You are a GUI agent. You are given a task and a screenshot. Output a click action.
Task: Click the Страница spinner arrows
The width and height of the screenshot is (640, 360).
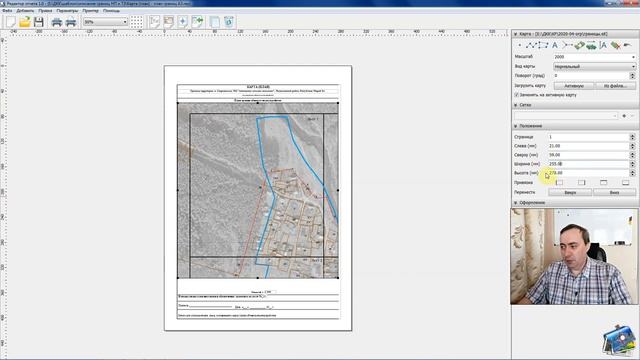[x=632, y=137]
